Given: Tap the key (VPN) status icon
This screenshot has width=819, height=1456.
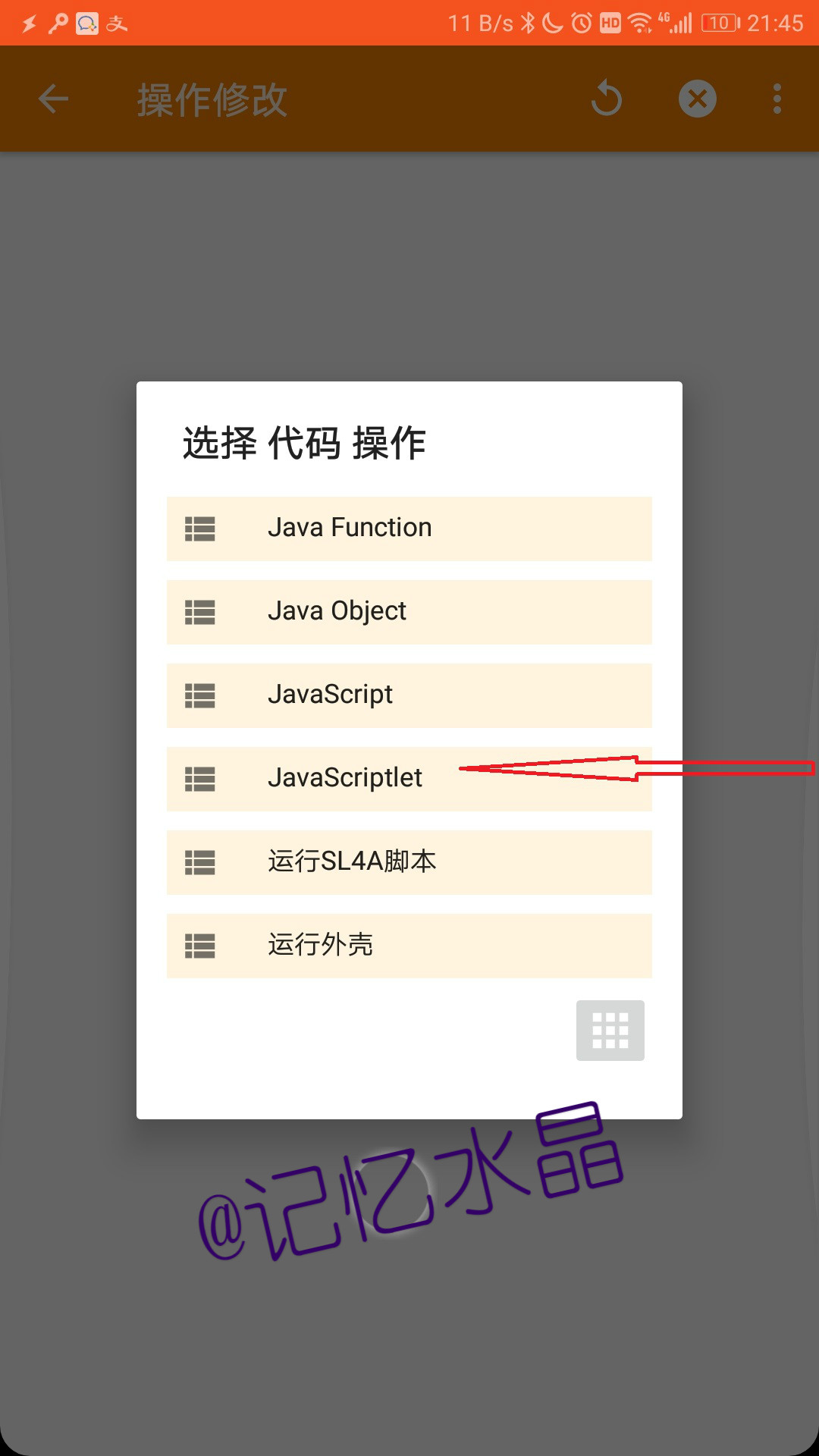Looking at the screenshot, I should (x=58, y=24).
